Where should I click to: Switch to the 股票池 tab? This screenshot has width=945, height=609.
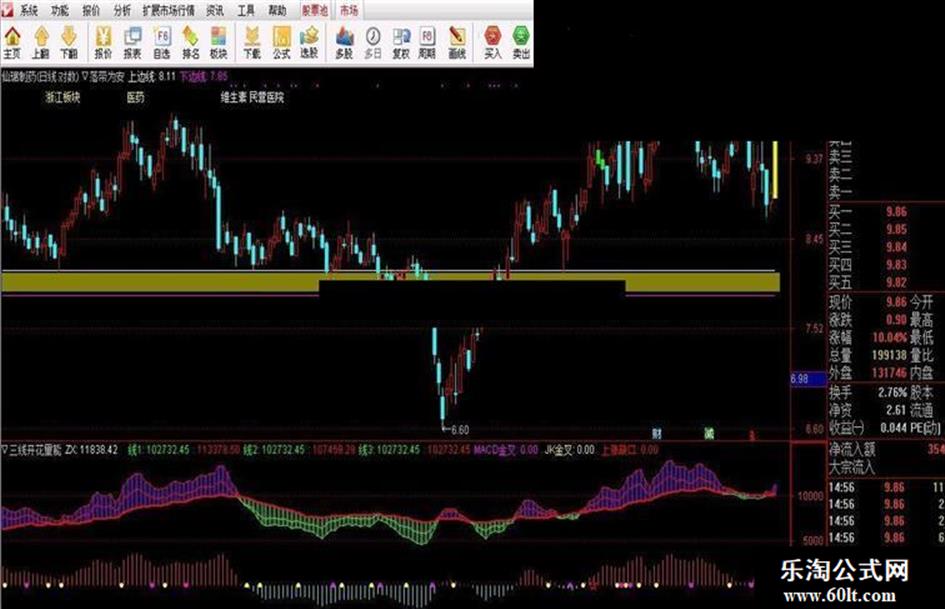click(315, 10)
